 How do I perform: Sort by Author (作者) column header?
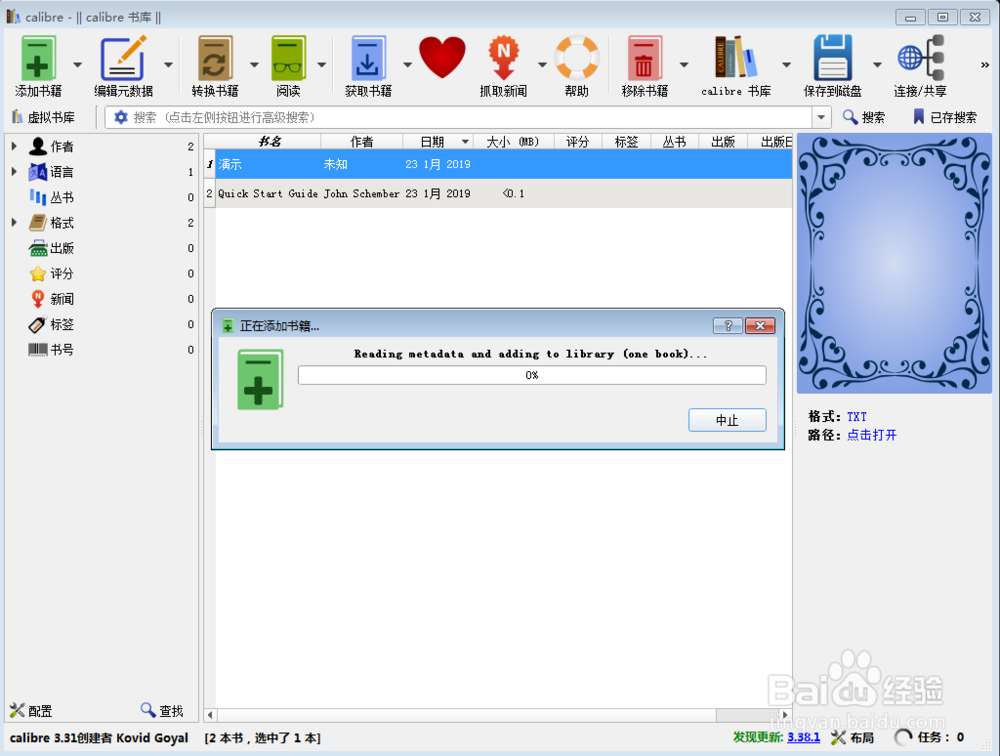362,142
